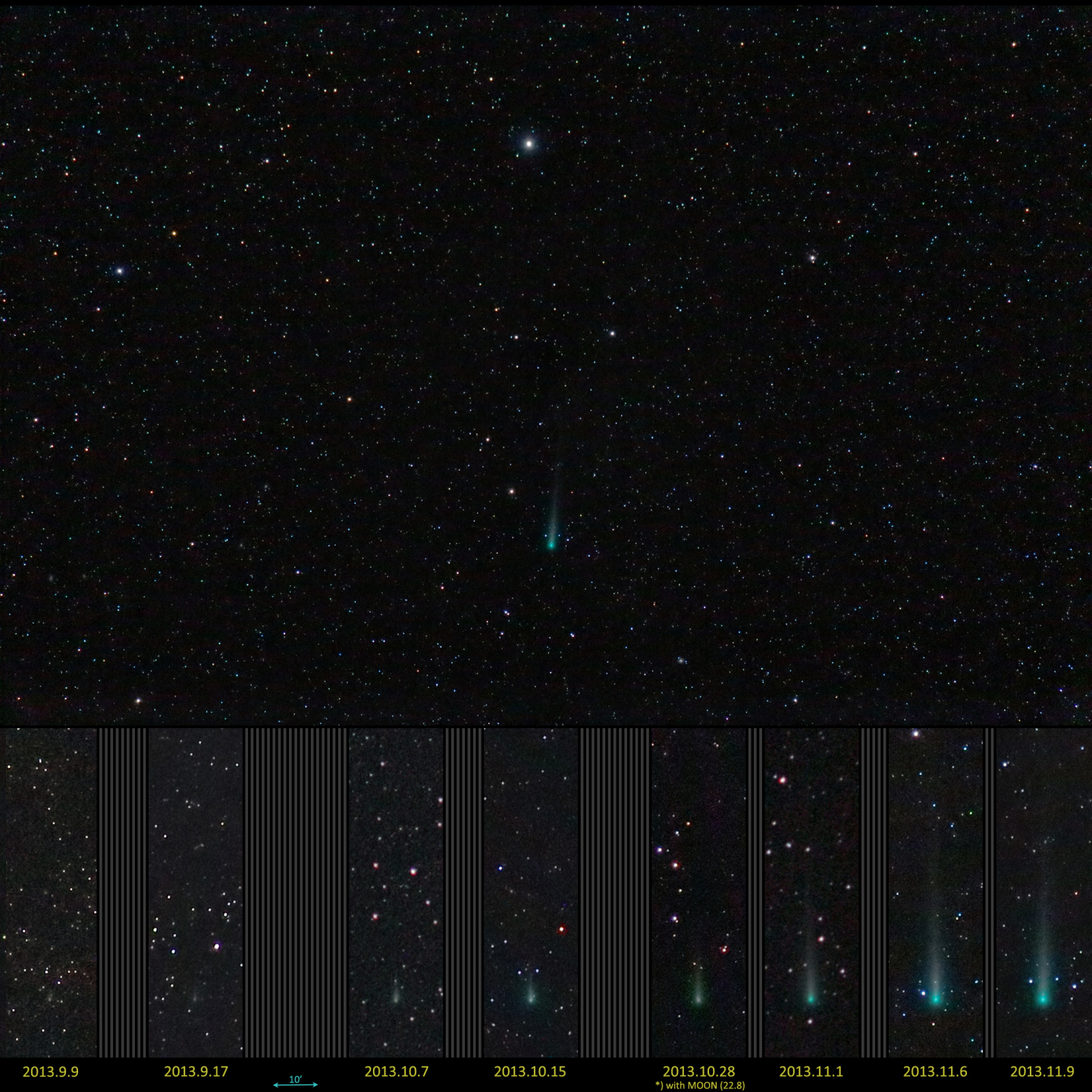Image resolution: width=1092 pixels, height=1092 pixels.
Task: Click the 2013.9.17 date label
Action: (x=196, y=1072)
